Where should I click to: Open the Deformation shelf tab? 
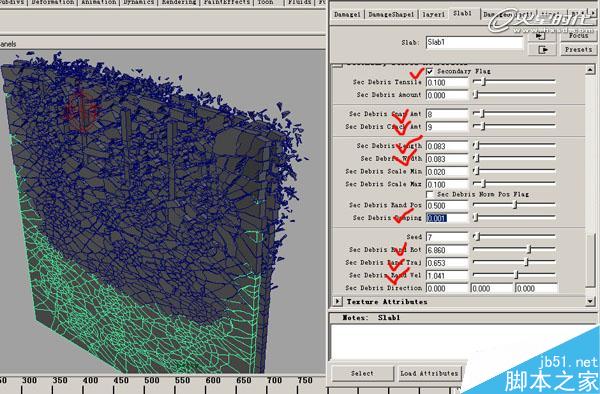coord(52,3)
